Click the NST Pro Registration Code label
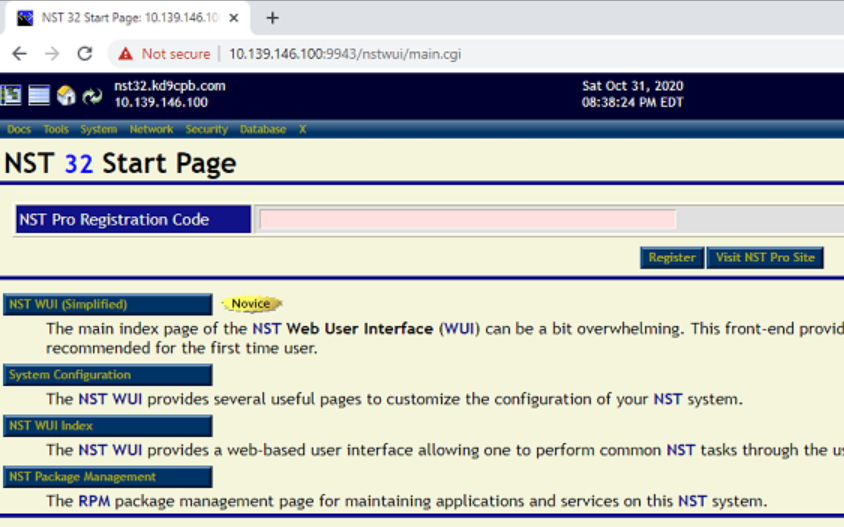 (133, 220)
